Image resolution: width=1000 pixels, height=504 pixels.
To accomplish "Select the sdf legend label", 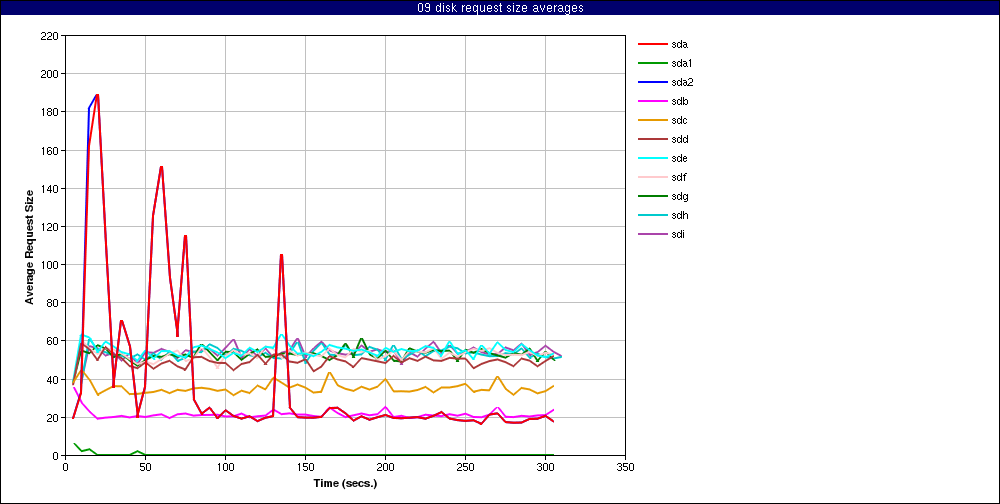I will point(679,177).
